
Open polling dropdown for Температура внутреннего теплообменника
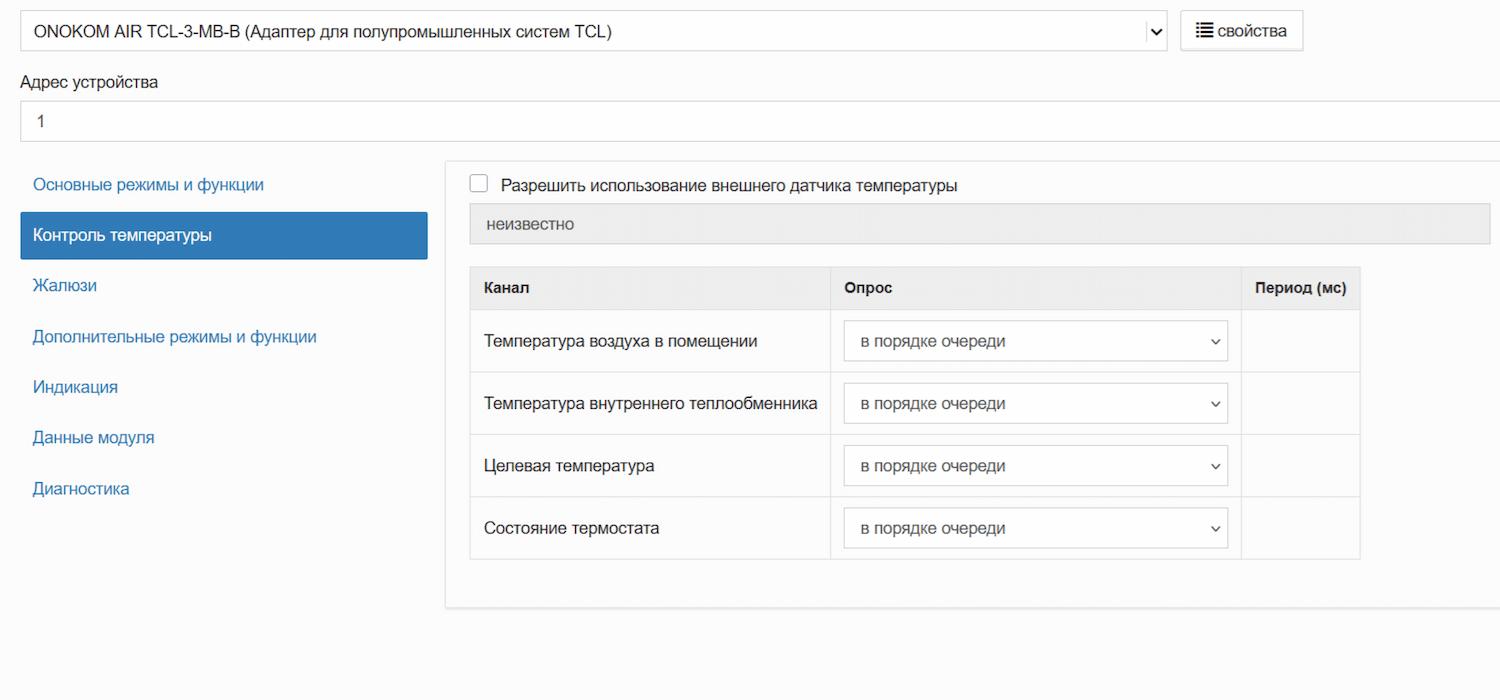click(x=1035, y=404)
